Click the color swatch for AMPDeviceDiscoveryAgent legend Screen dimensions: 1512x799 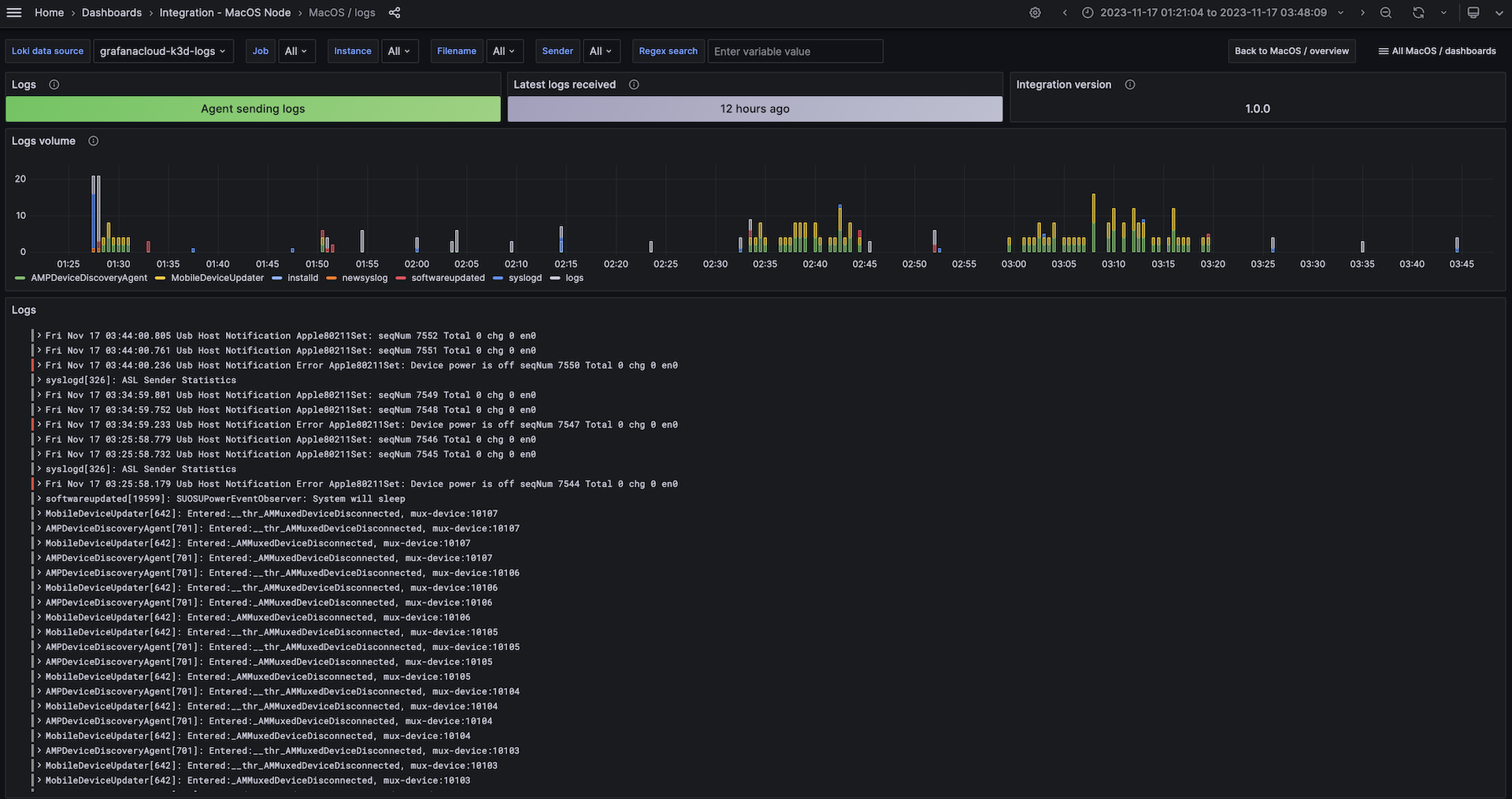(20, 278)
